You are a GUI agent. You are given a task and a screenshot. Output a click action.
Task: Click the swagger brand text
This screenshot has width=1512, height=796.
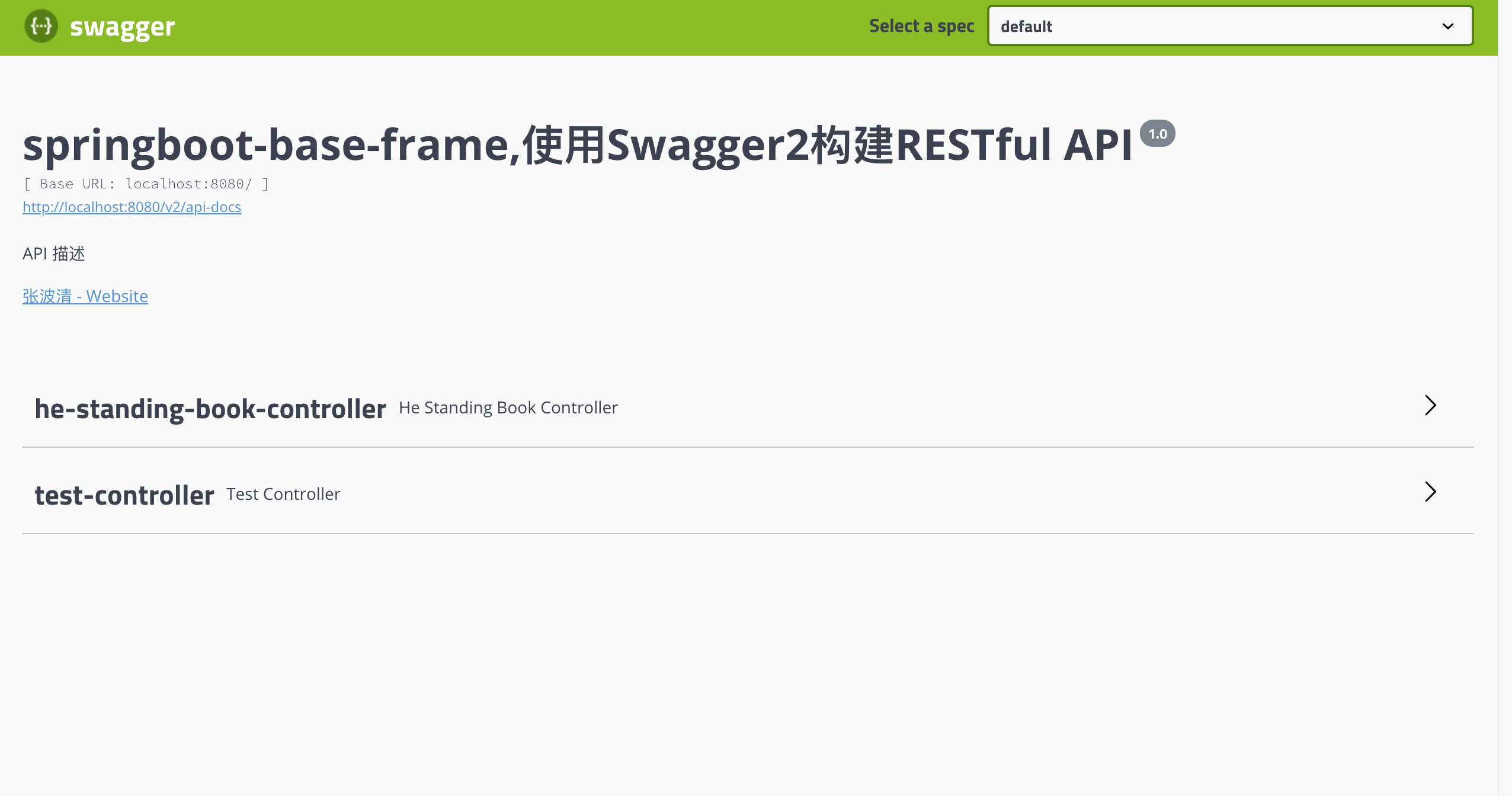point(122,27)
